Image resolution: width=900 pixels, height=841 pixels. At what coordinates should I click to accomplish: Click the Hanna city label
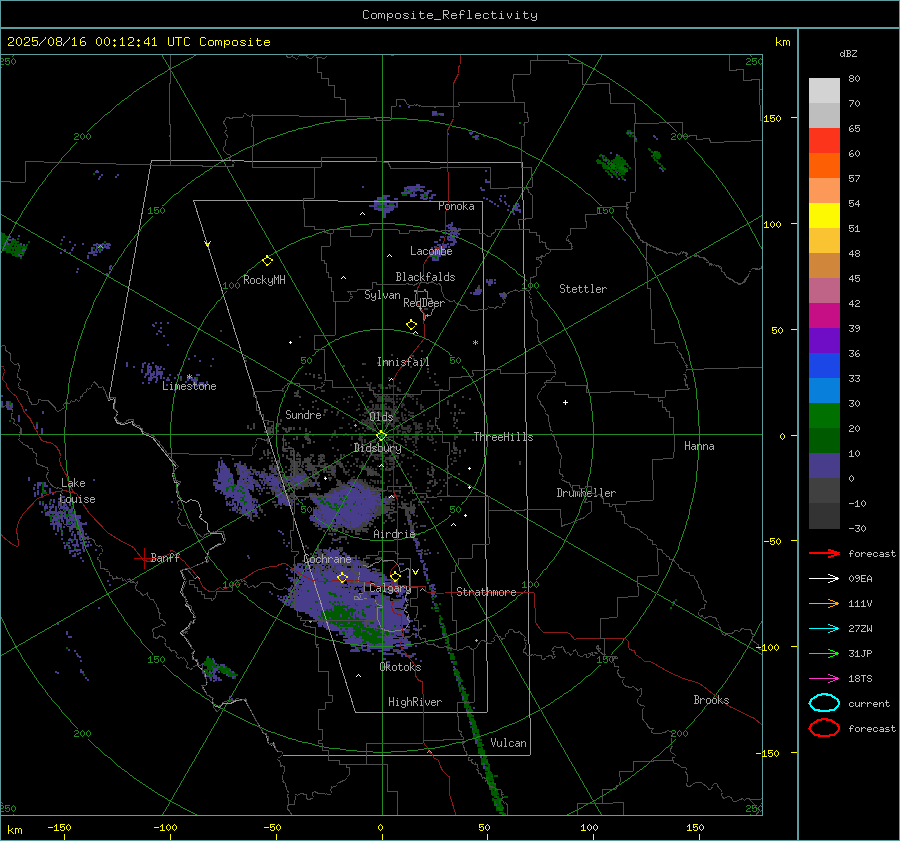(699, 446)
